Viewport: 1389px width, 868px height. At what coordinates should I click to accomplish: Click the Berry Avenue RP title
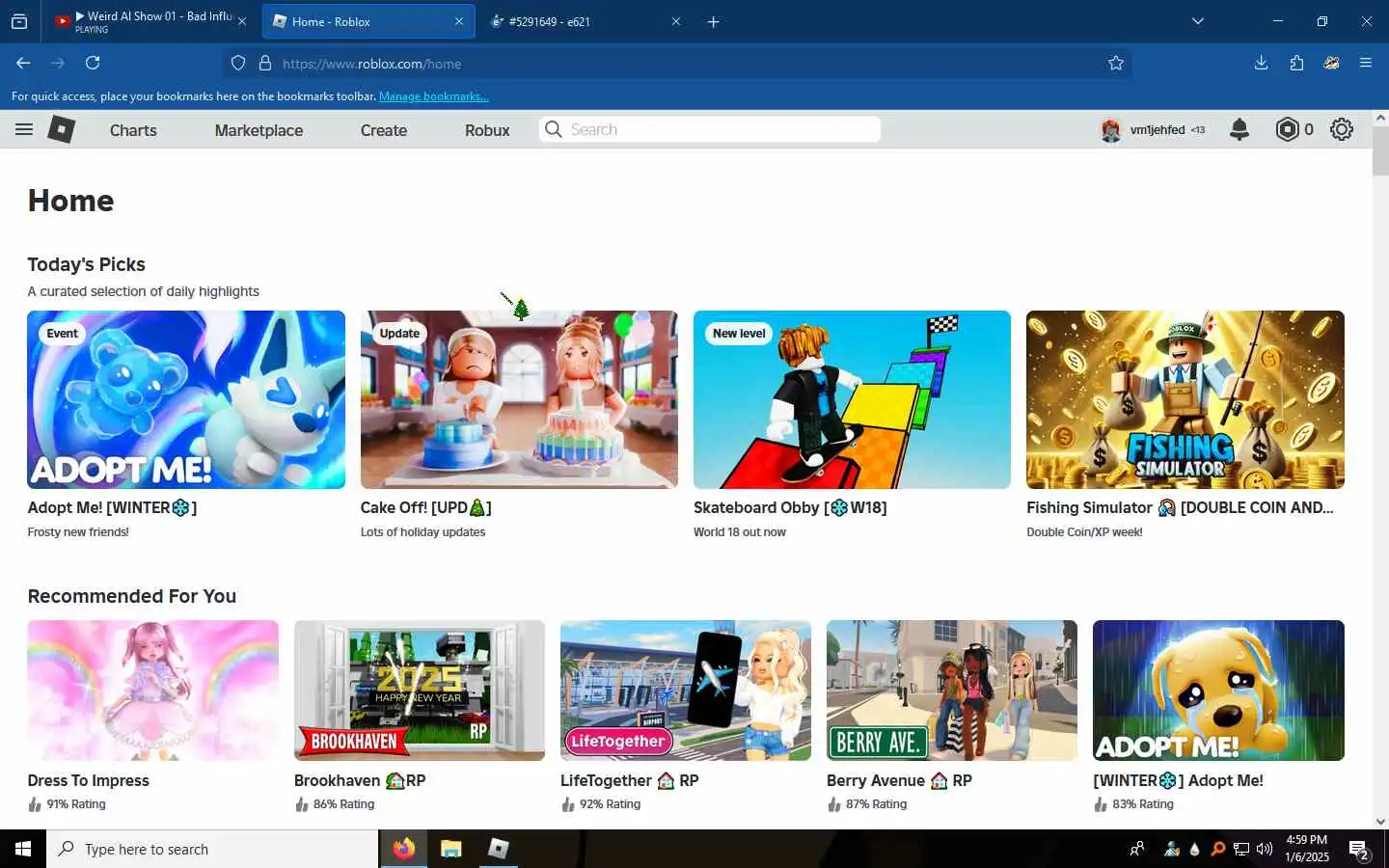point(899,780)
